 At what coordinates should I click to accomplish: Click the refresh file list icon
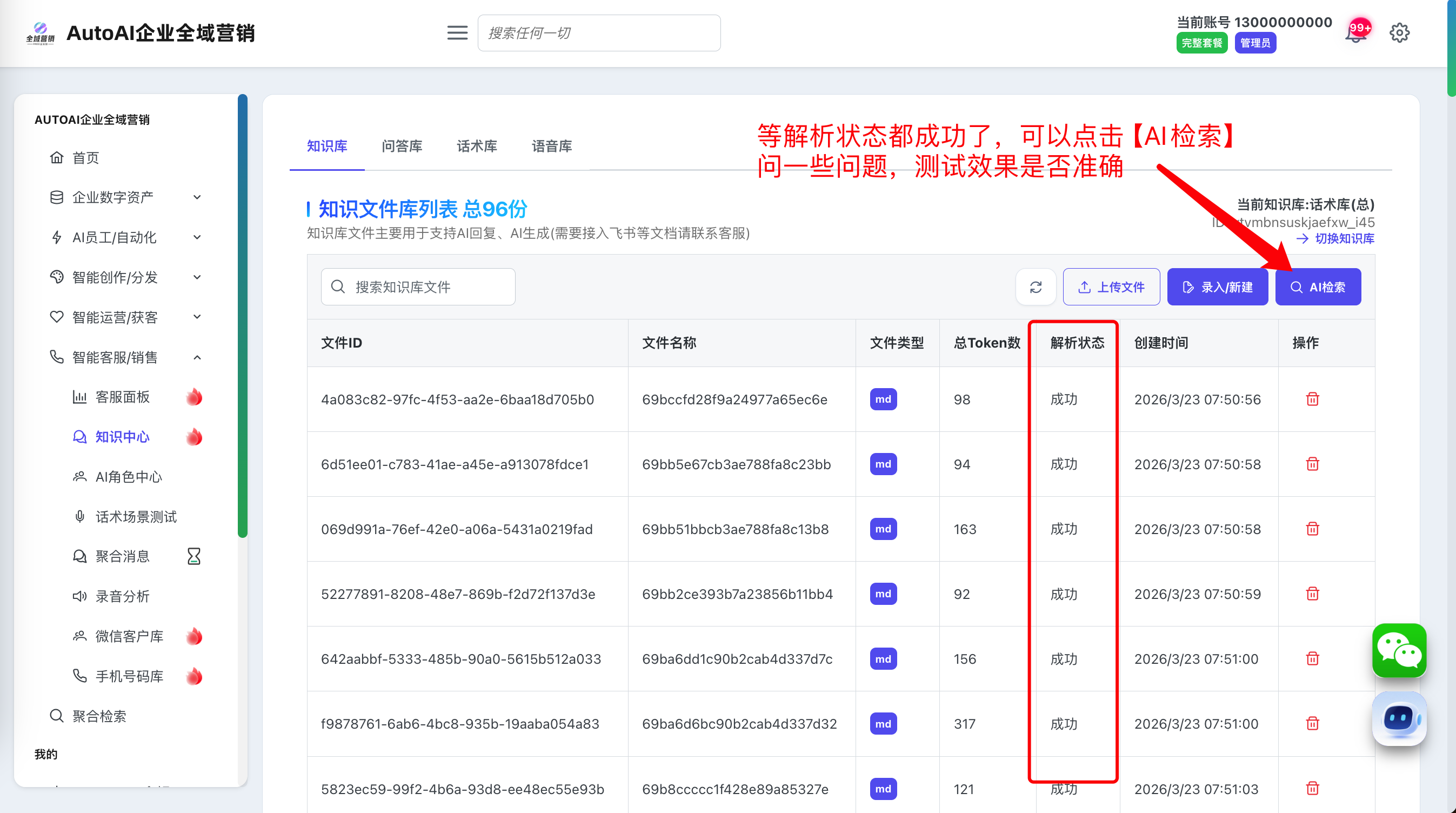tap(1036, 287)
